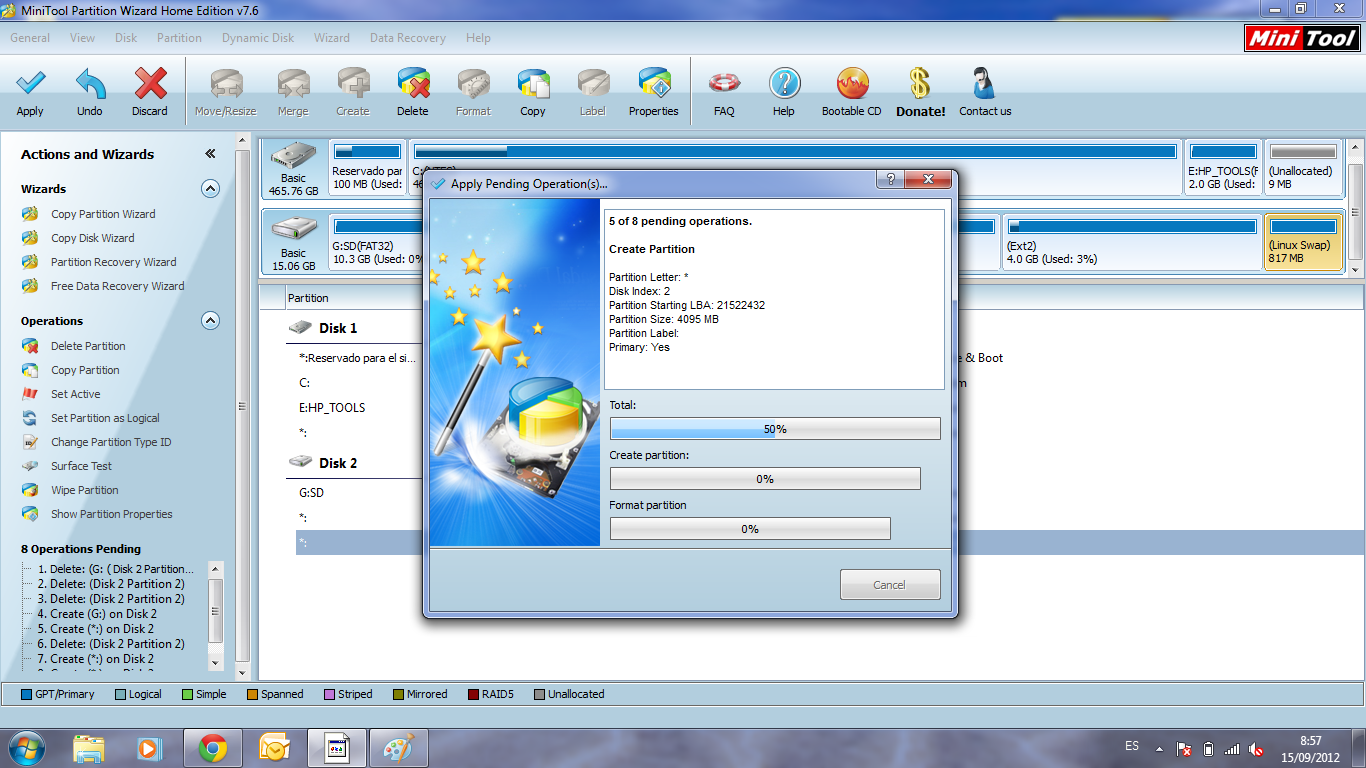The image size is (1366, 768).
Task: Choose Delete Partition operation in sidebar
Action: click(x=88, y=346)
